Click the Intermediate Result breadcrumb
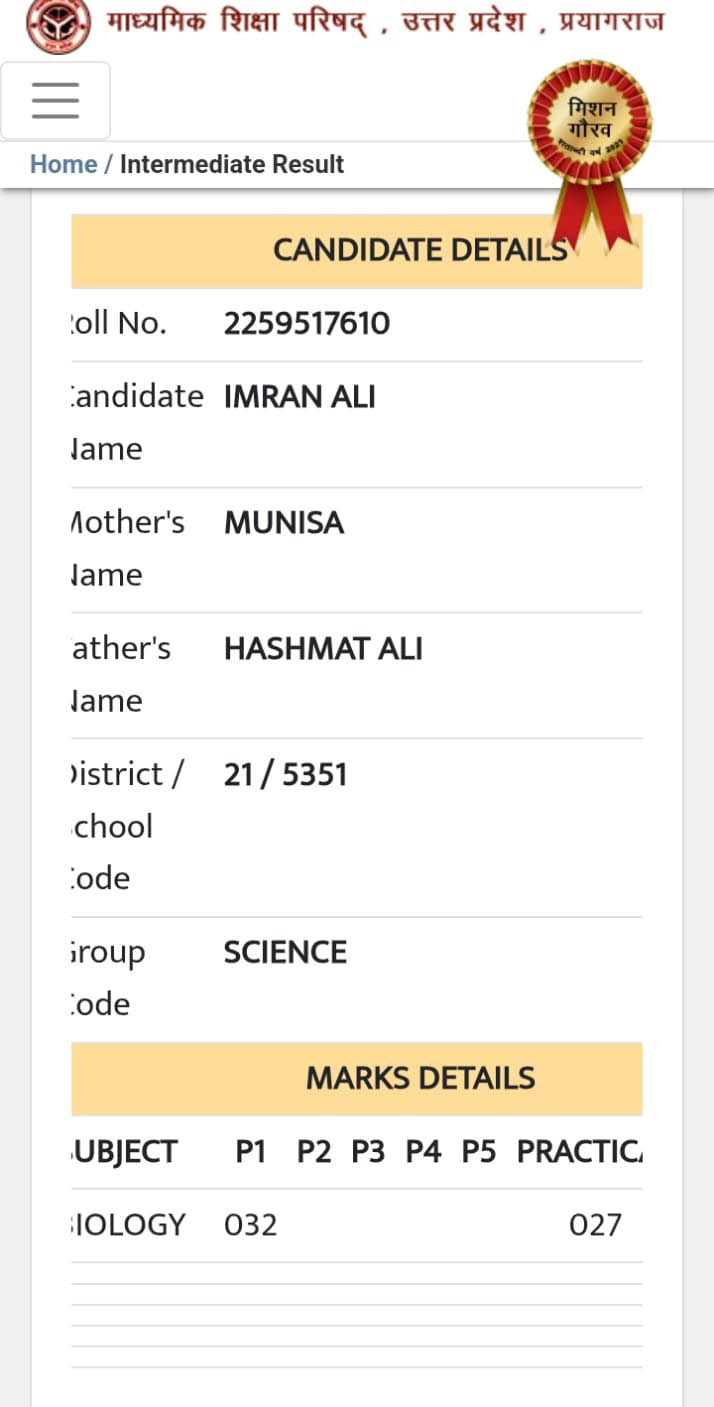Image resolution: width=714 pixels, height=1407 pixels. [x=232, y=164]
